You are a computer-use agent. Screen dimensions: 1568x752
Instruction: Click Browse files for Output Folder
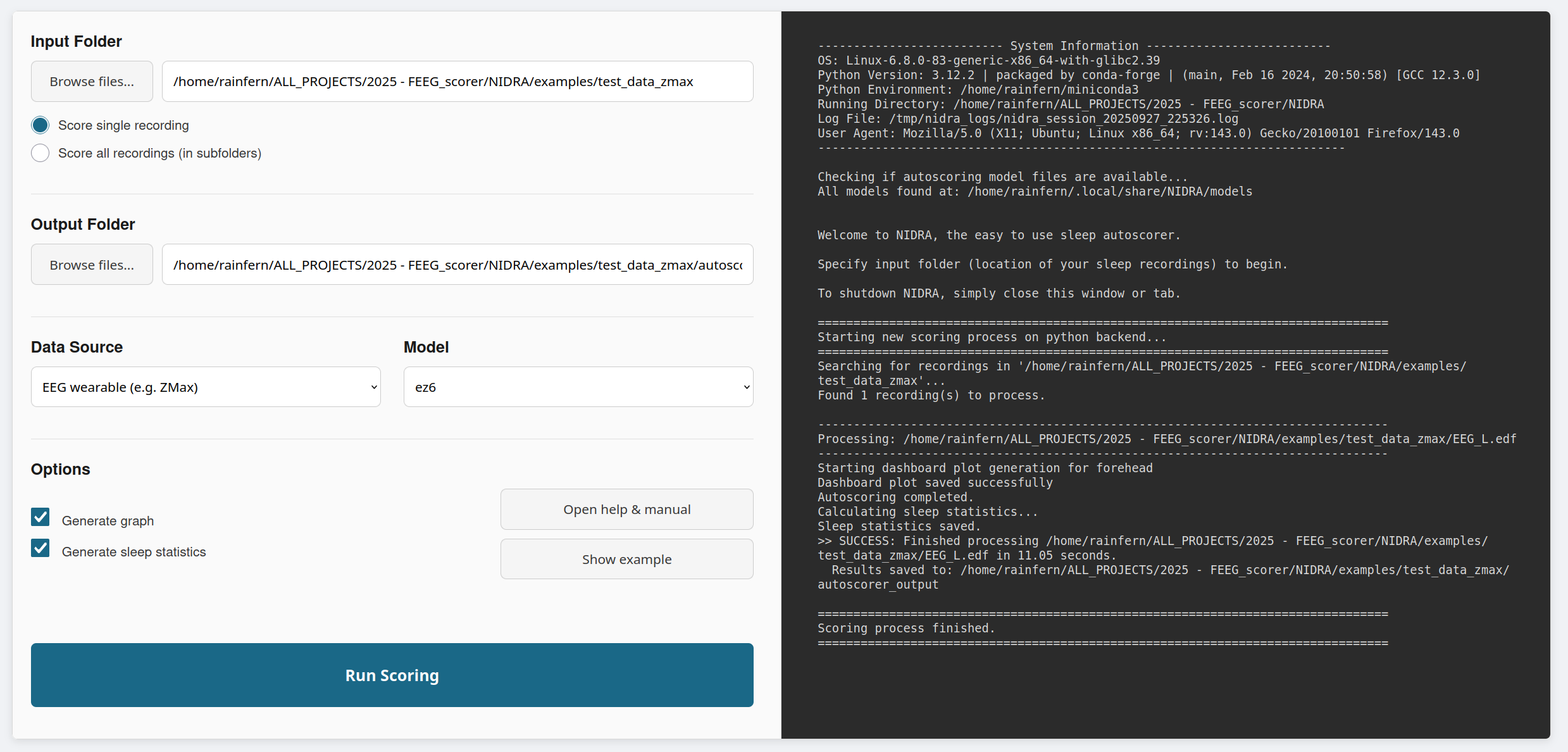tap(92, 265)
